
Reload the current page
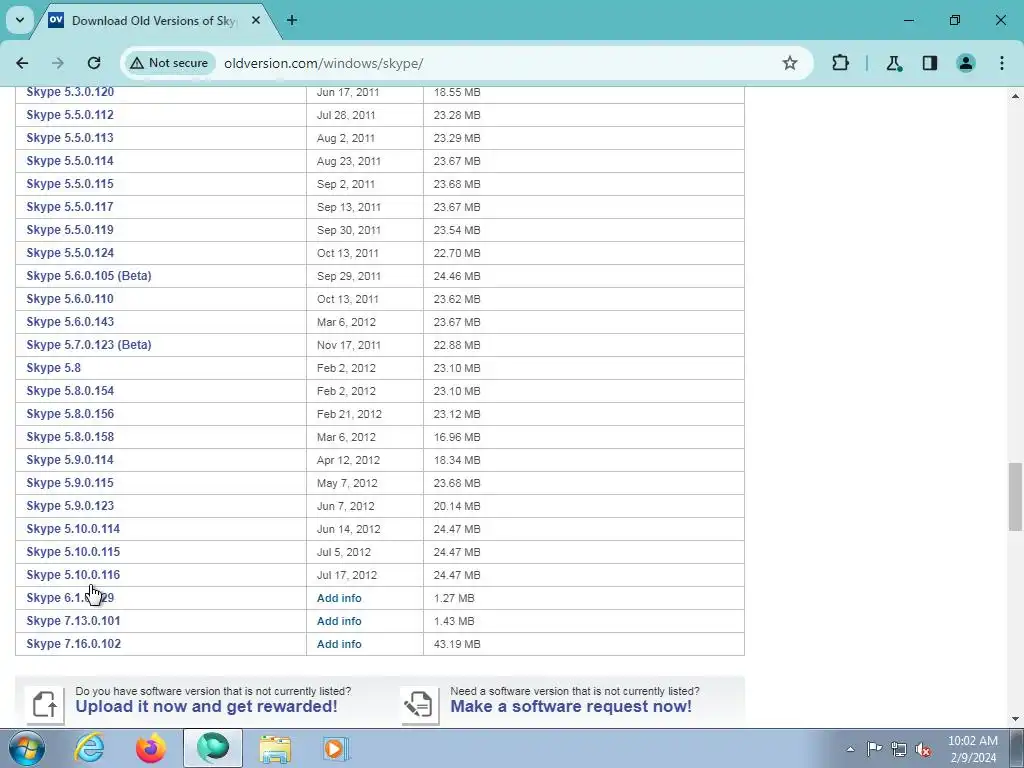pos(94,63)
